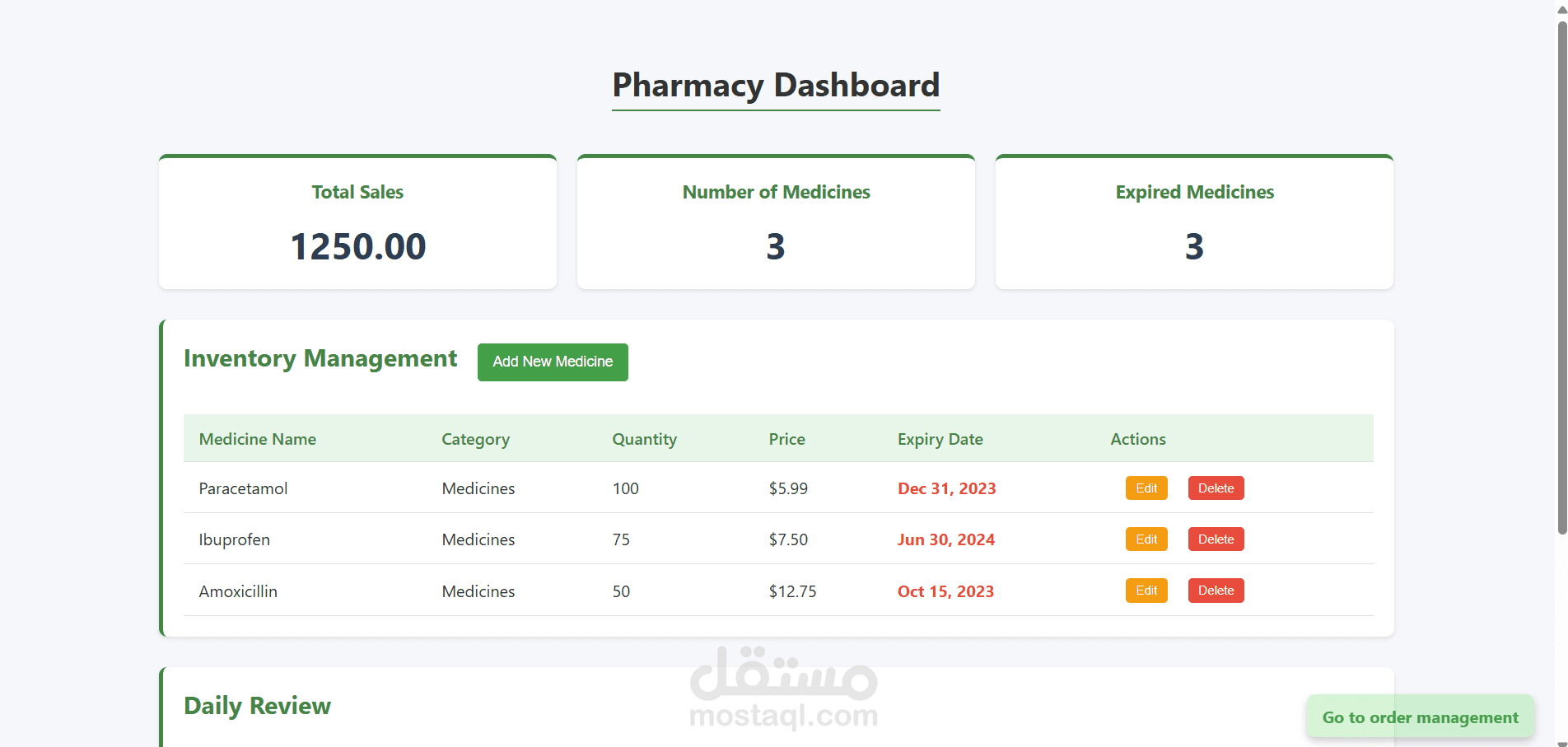
Task: Click the Dec 31, 2023 expiry date
Action: click(x=946, y=488)
